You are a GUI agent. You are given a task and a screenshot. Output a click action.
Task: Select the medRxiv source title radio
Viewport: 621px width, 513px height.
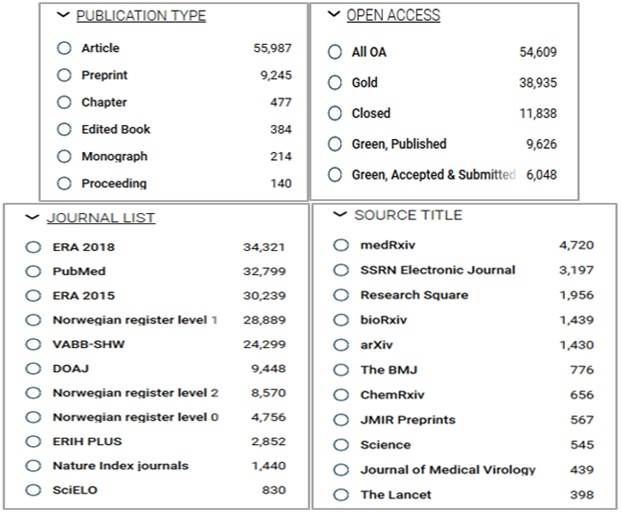341,245
